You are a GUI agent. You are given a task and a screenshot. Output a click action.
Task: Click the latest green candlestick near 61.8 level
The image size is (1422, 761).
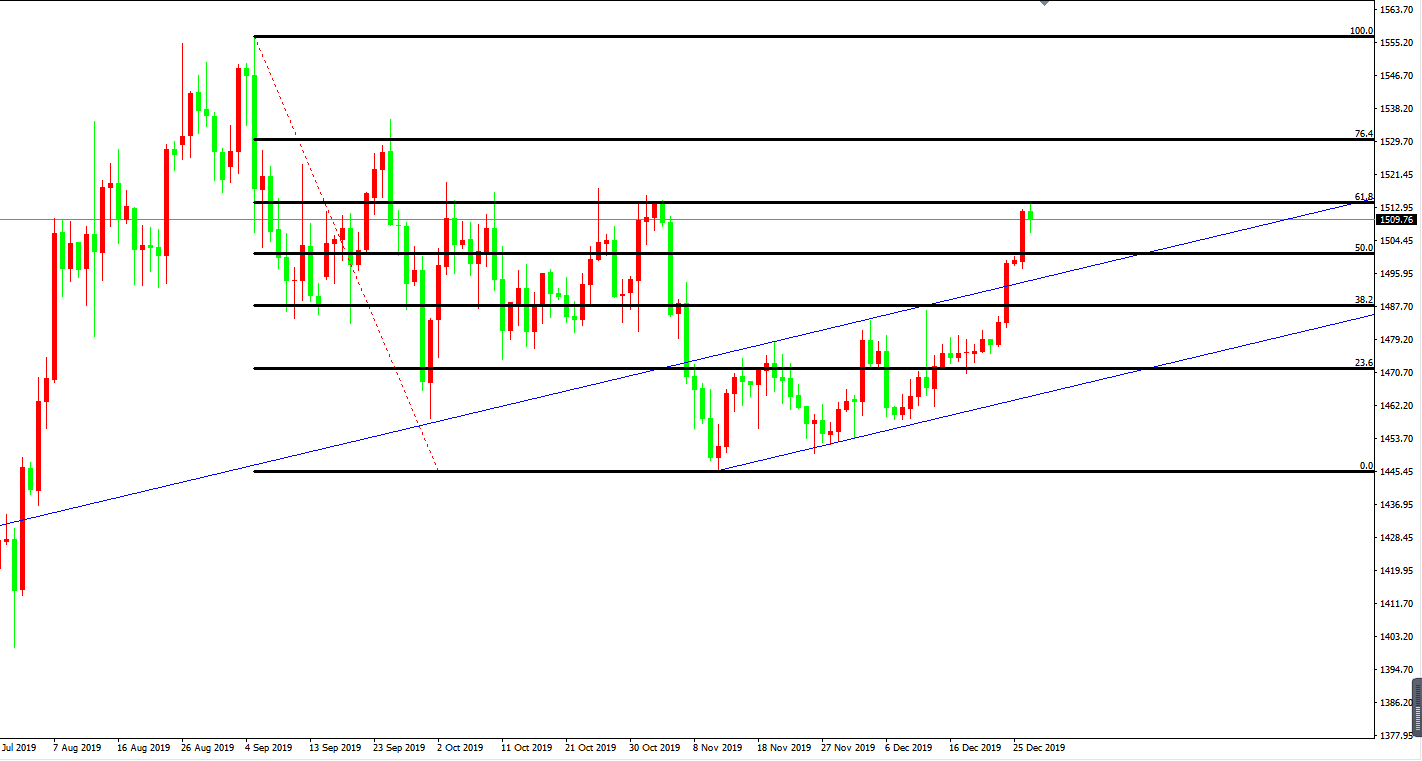click(x=1030, y=217)
